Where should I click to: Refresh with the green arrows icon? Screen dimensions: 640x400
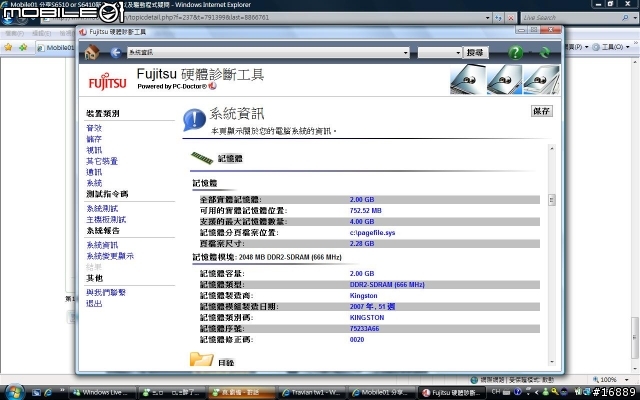point(544,52)
